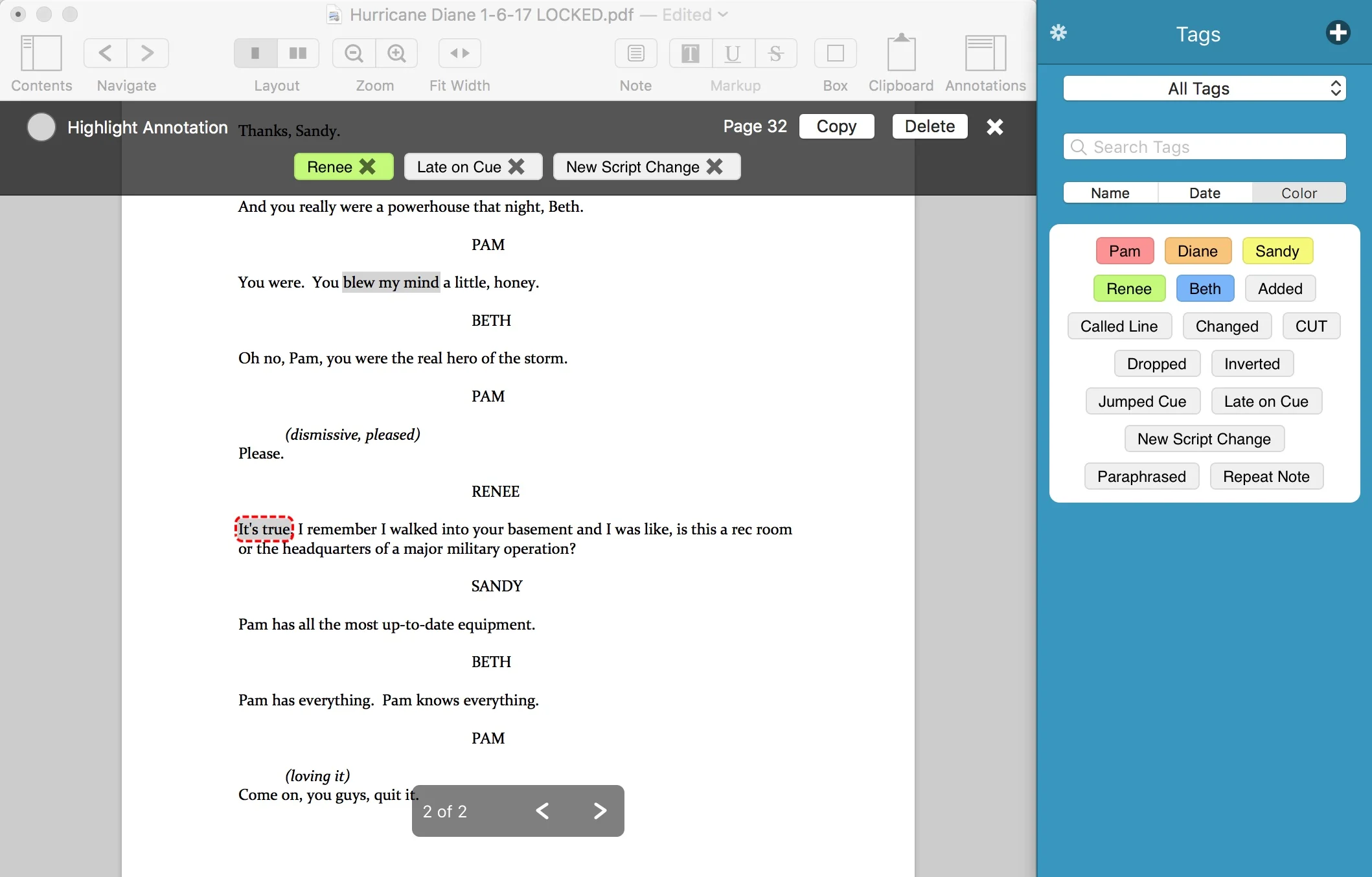
Task: Select the Strikethrough markup tool
Action: pos(775,53)
